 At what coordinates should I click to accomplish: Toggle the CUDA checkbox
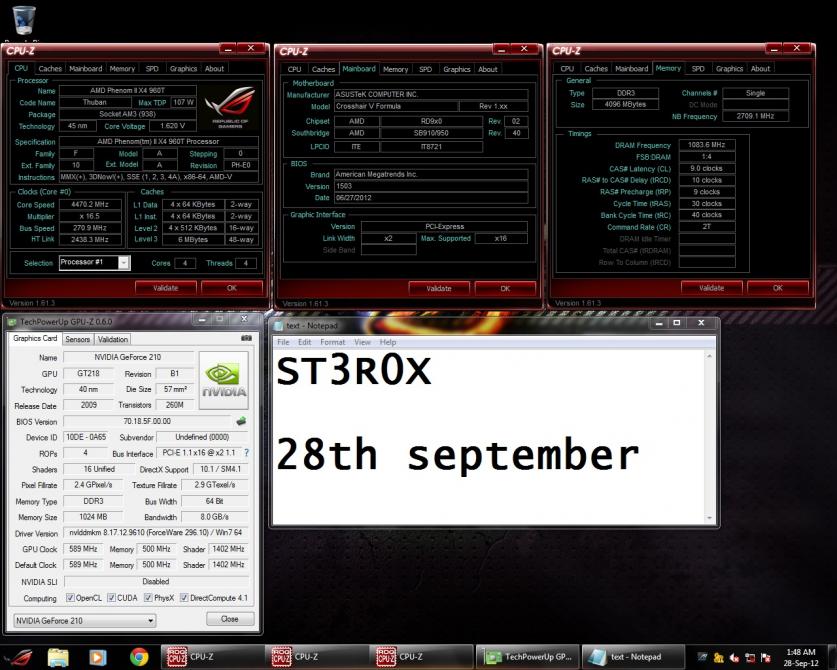click(x=112, y=597)
